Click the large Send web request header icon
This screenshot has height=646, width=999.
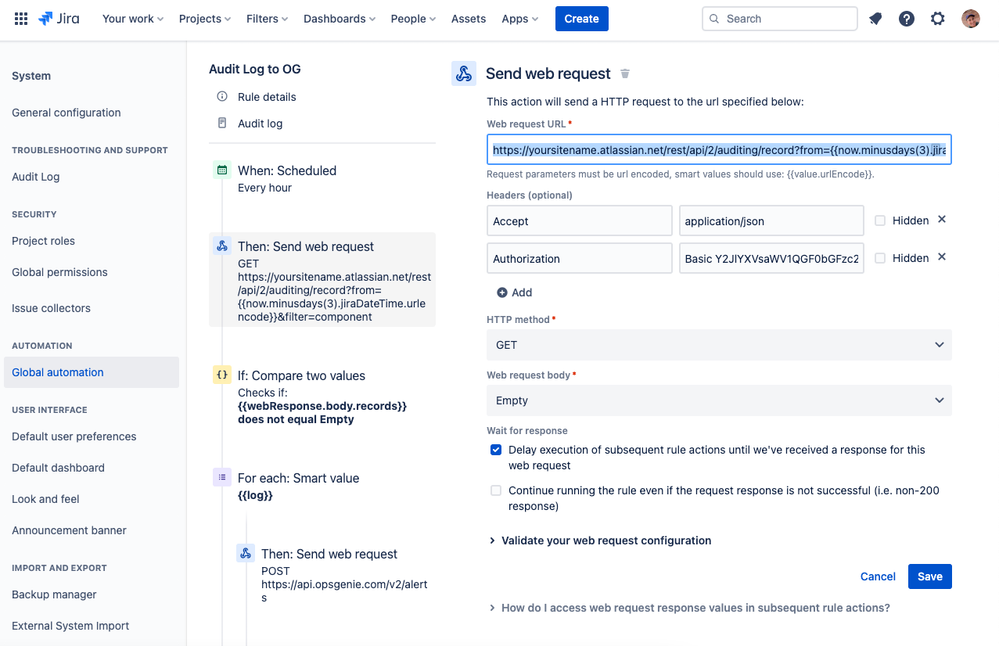pos(464,73)
